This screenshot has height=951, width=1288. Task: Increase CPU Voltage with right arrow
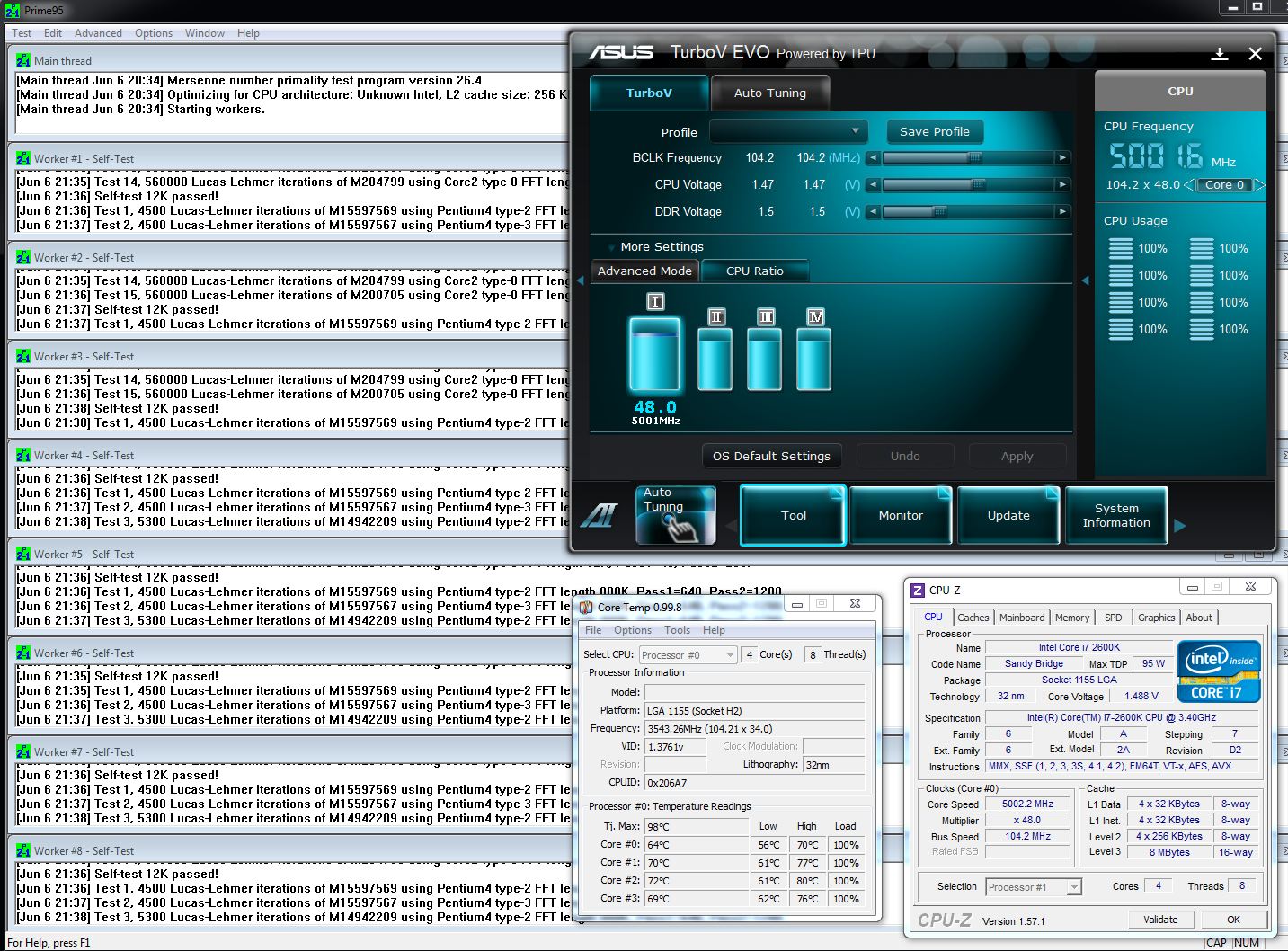click(1062, 184)
